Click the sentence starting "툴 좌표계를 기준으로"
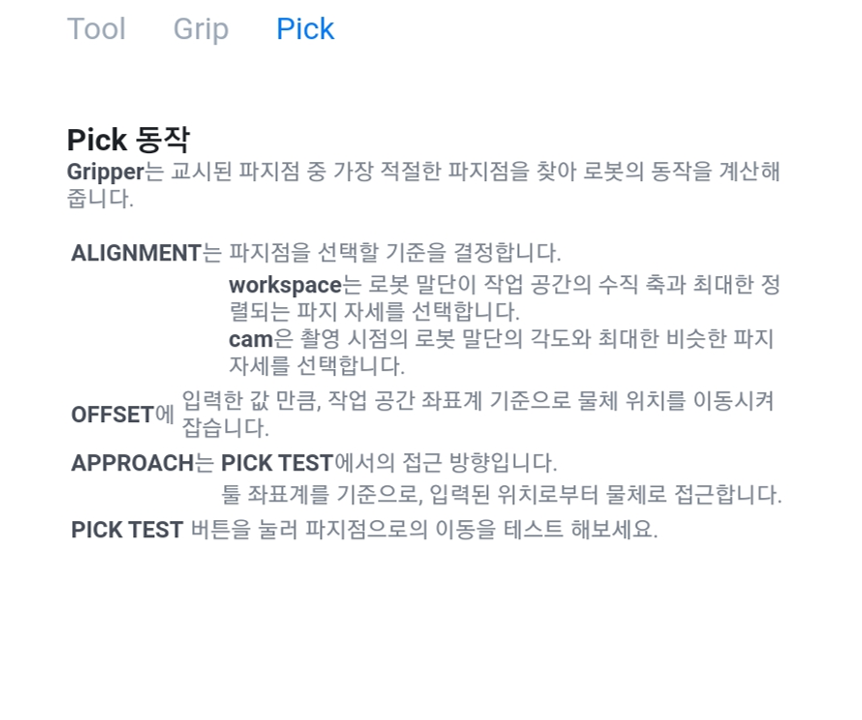862x720 pixels. coord(501,494)
